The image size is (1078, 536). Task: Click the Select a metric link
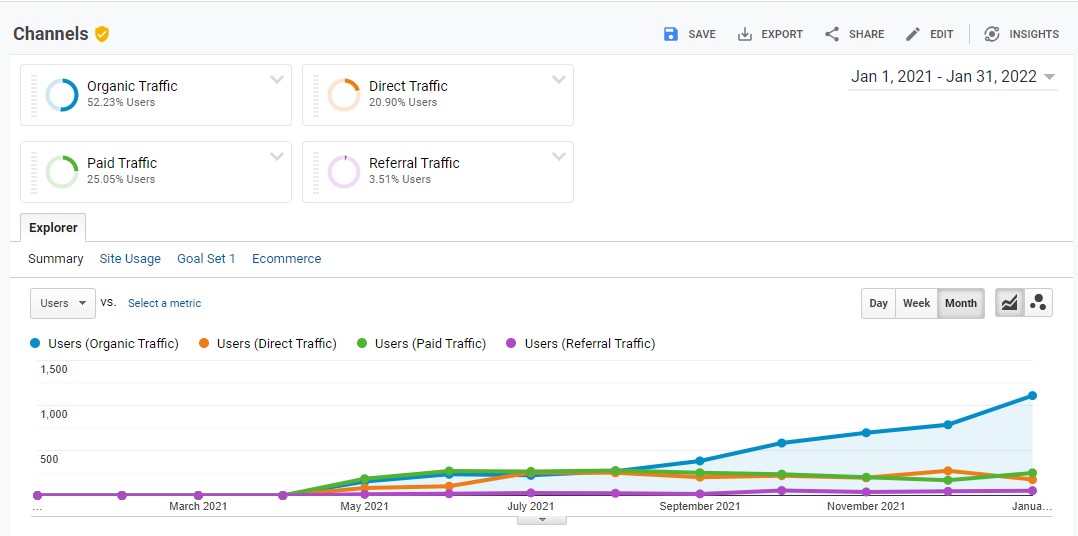pos(164,303)
